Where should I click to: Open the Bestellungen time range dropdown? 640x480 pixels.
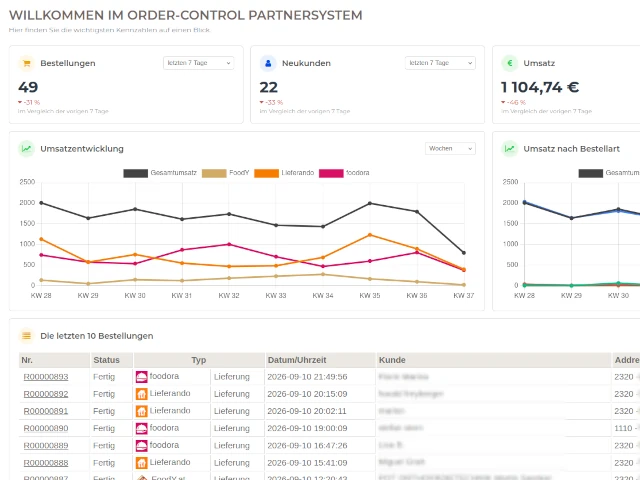199,63
